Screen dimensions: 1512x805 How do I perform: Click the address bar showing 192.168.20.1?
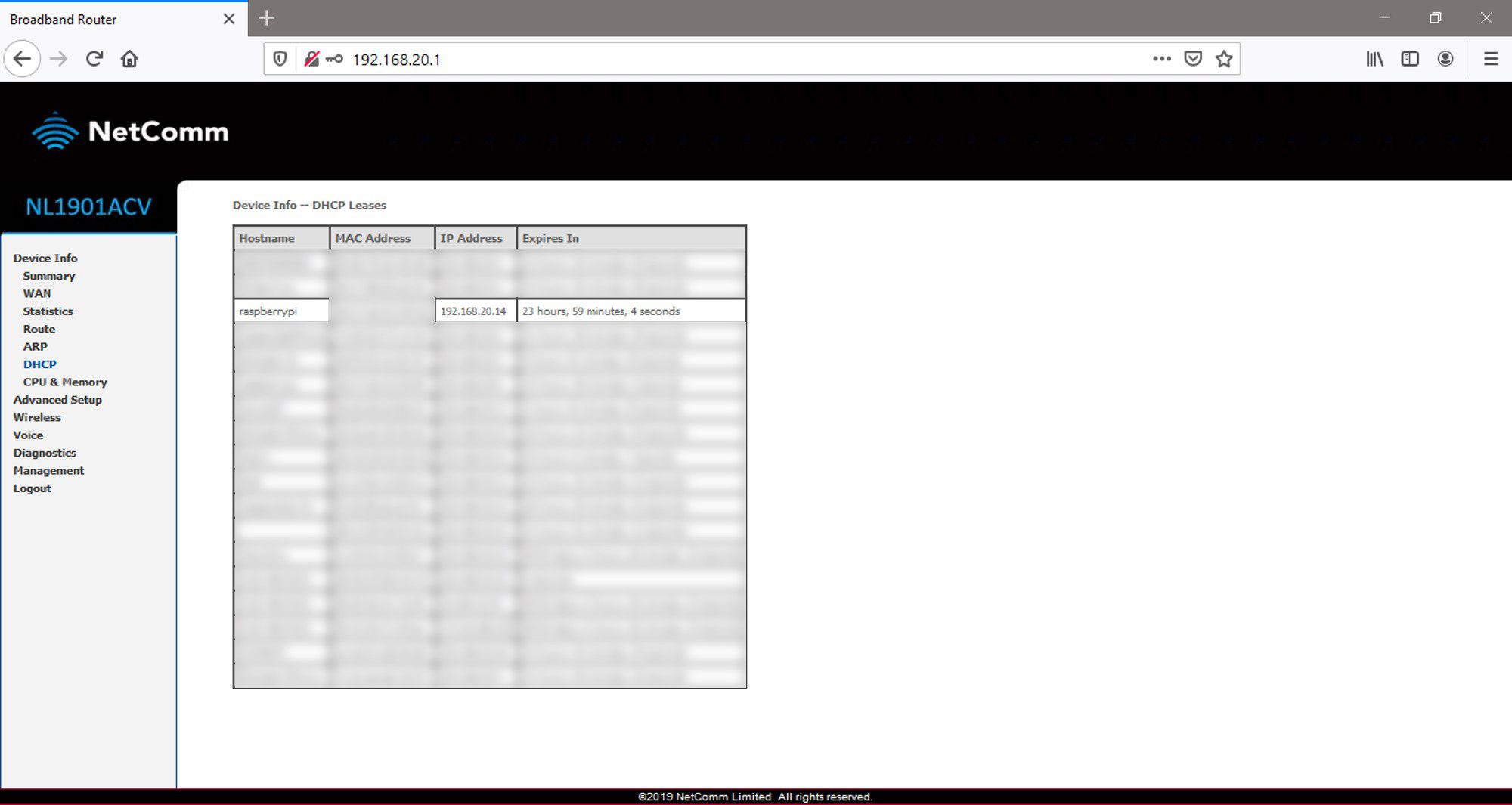[680, 59]
